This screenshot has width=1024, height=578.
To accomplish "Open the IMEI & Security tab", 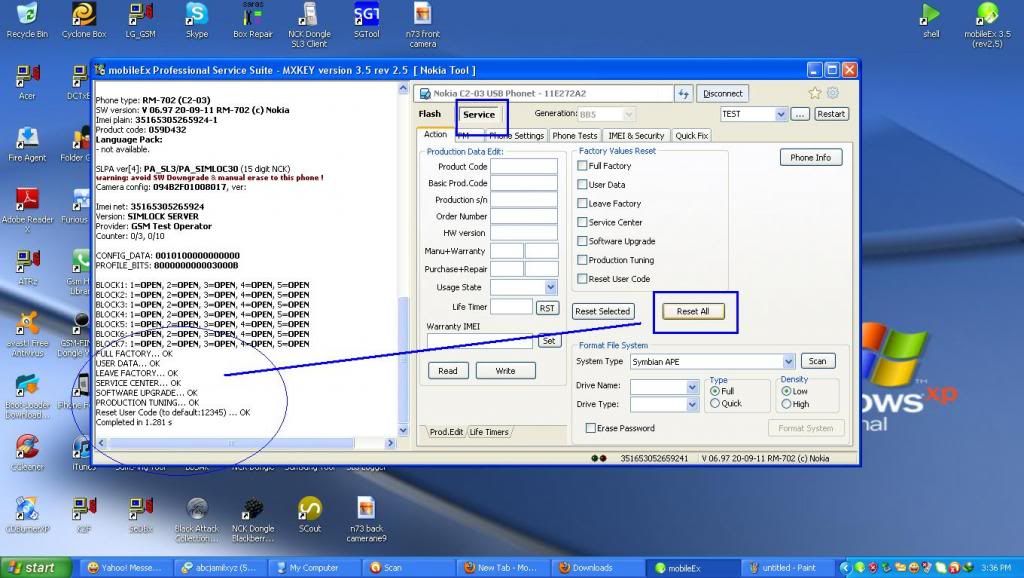I will click(636, 136).
